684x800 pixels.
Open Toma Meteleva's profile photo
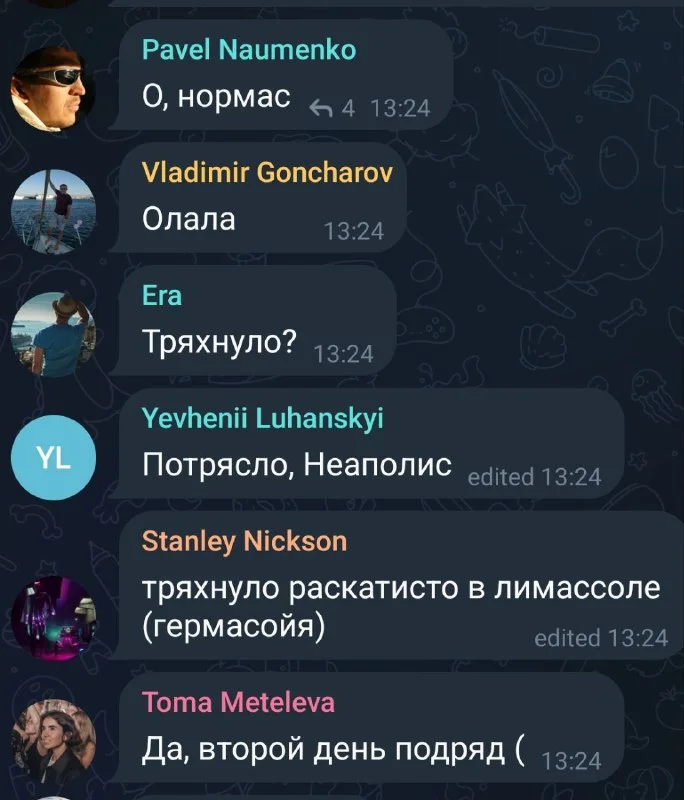(x=53, y=741)
